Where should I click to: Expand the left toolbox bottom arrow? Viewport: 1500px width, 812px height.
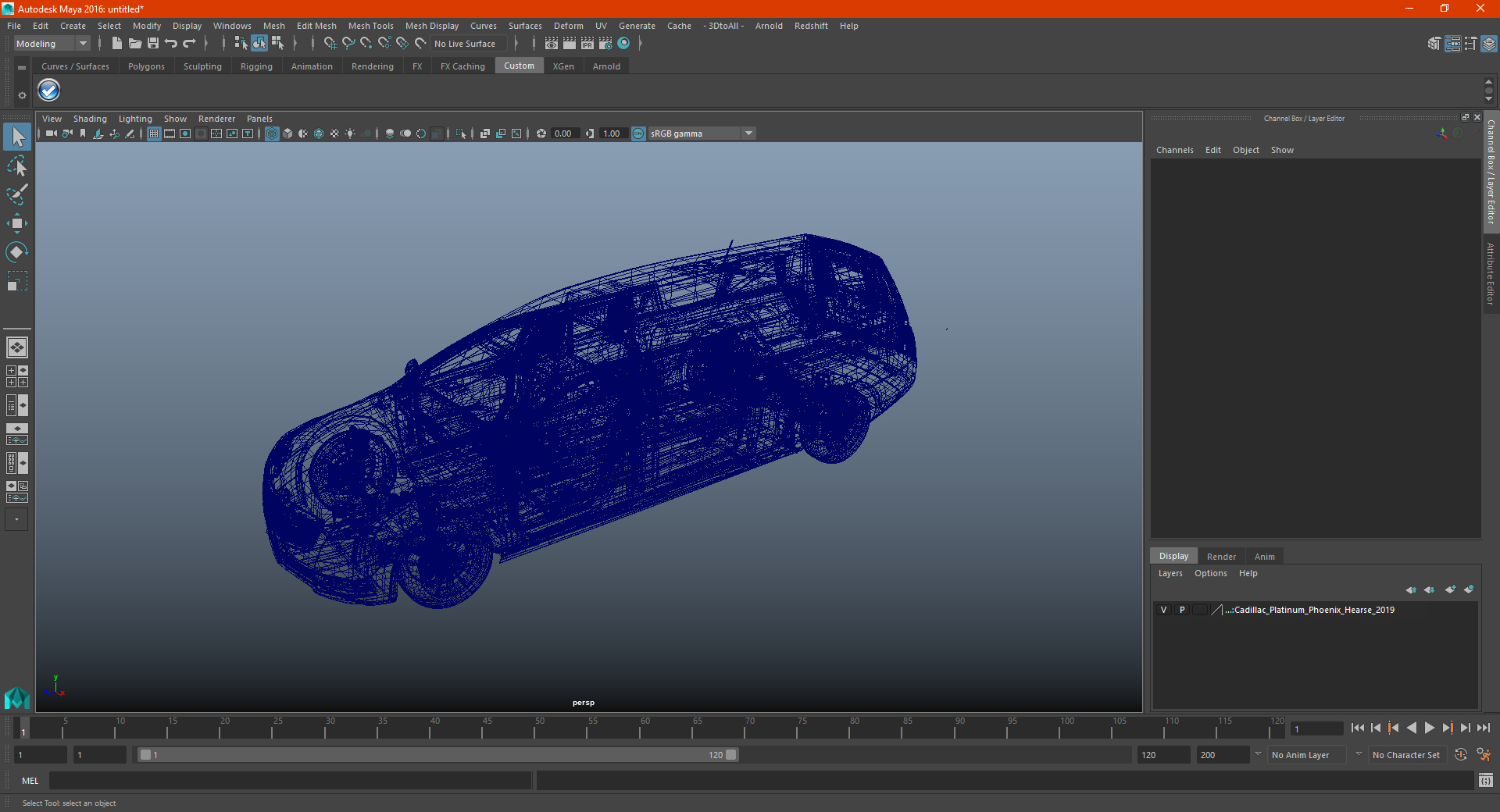click(x=17, y=519)
